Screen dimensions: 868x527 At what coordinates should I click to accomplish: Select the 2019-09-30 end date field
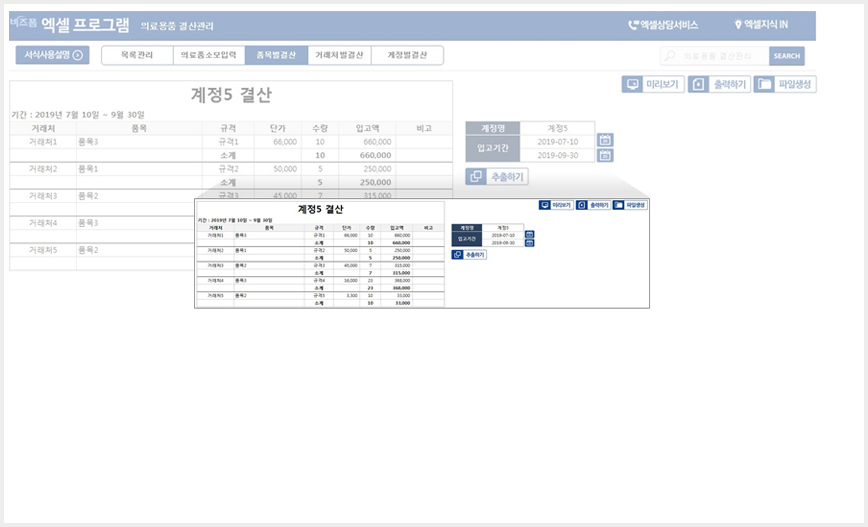click(x=557, y=156)
